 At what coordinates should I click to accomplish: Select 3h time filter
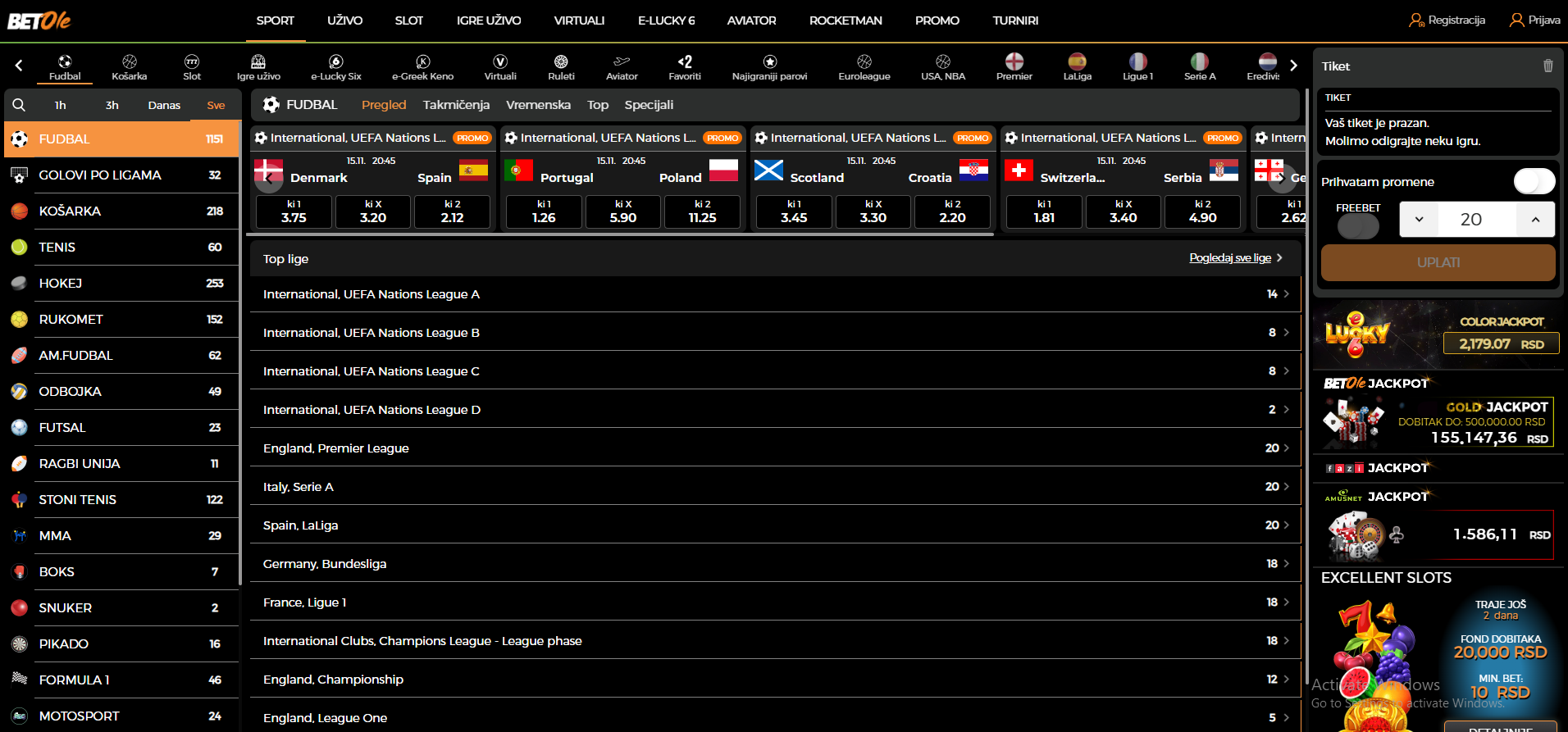click(x=112, y=105)
